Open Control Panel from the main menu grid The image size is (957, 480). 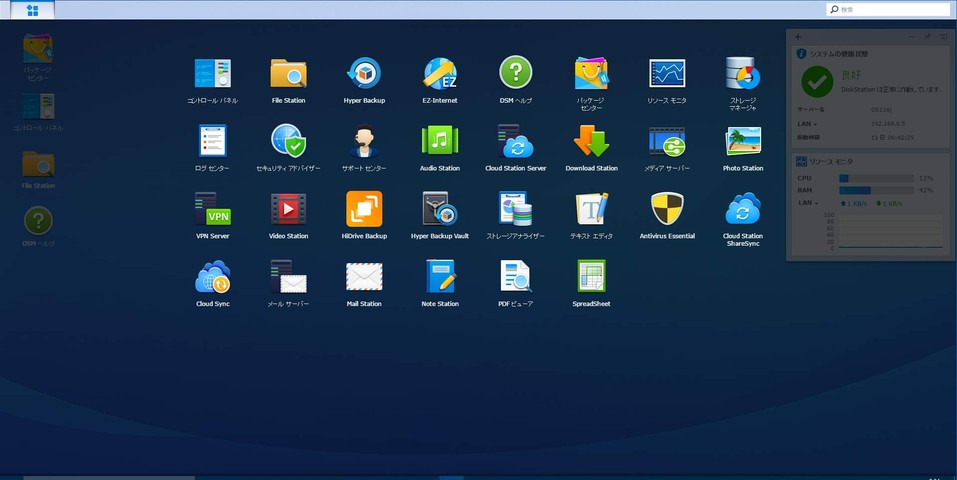coord(212,73)
